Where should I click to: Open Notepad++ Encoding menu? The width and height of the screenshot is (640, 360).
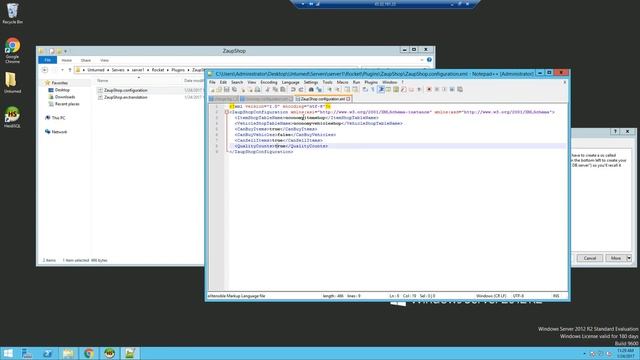coord(269,82)
